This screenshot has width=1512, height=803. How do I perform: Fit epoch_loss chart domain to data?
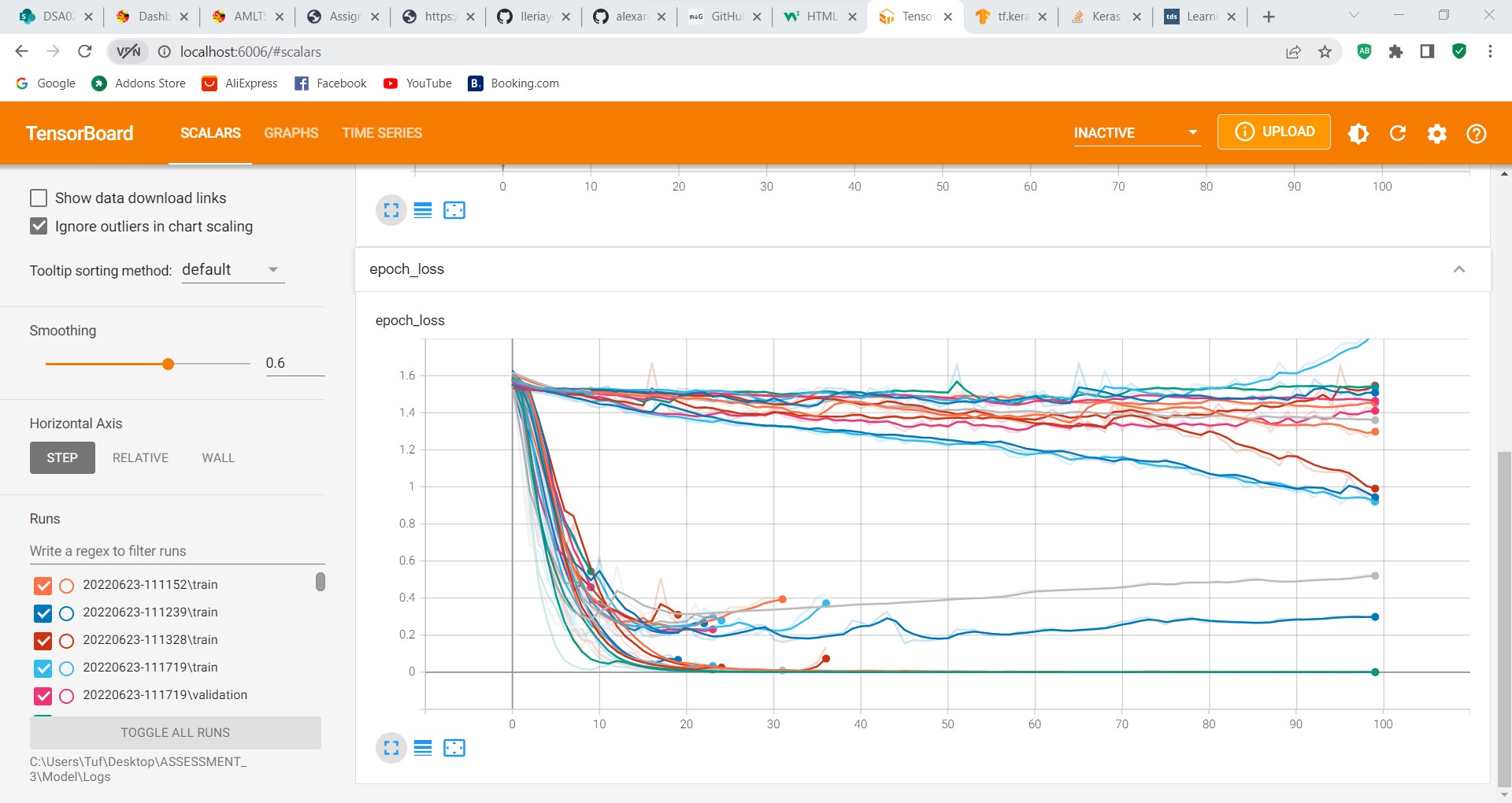click(454, 748)
